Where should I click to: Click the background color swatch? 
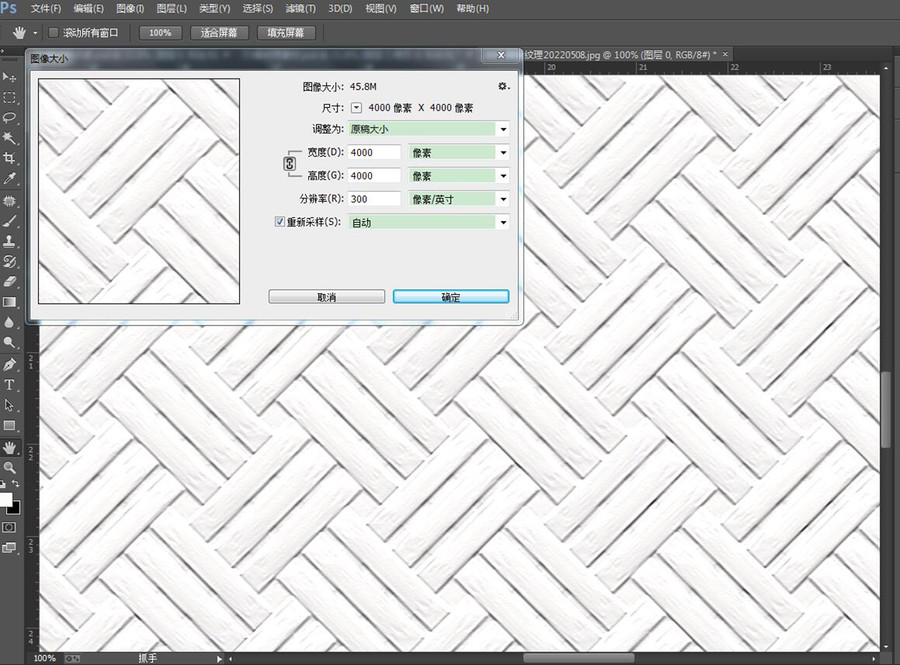click(x=15, y=509)
